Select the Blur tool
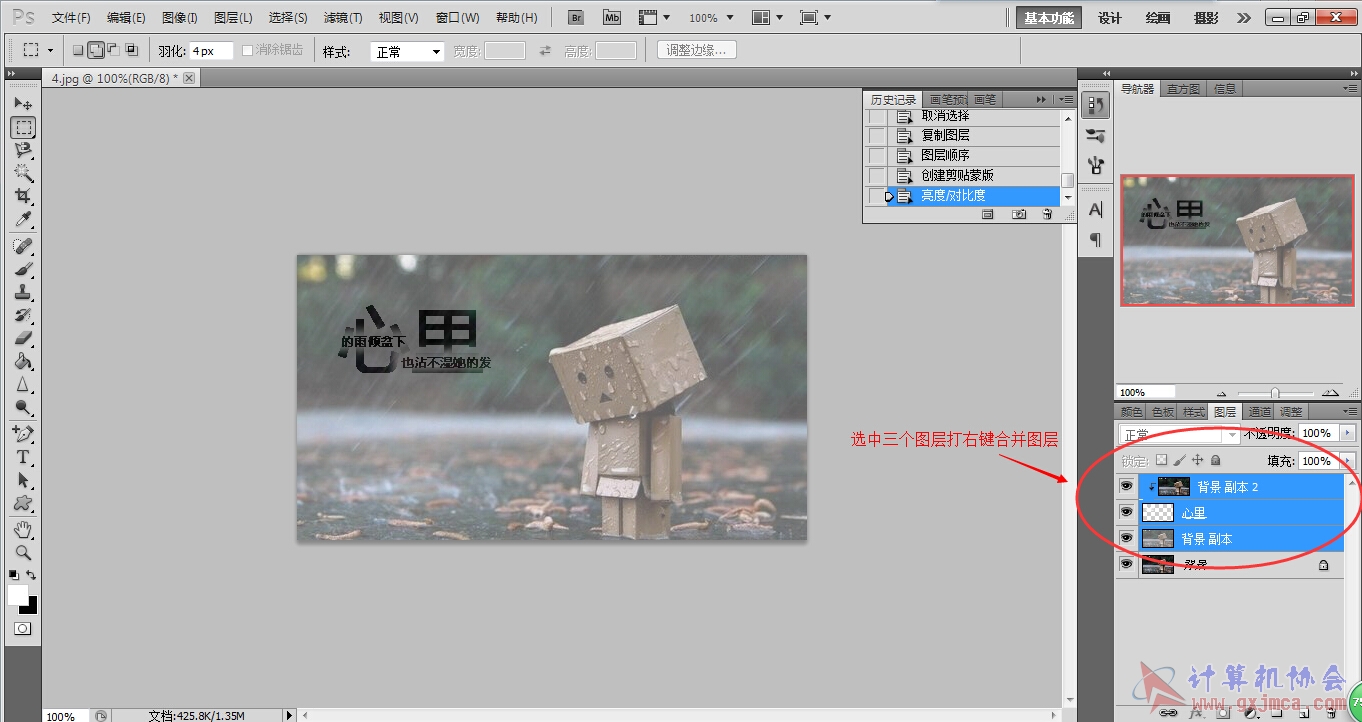 23,384
